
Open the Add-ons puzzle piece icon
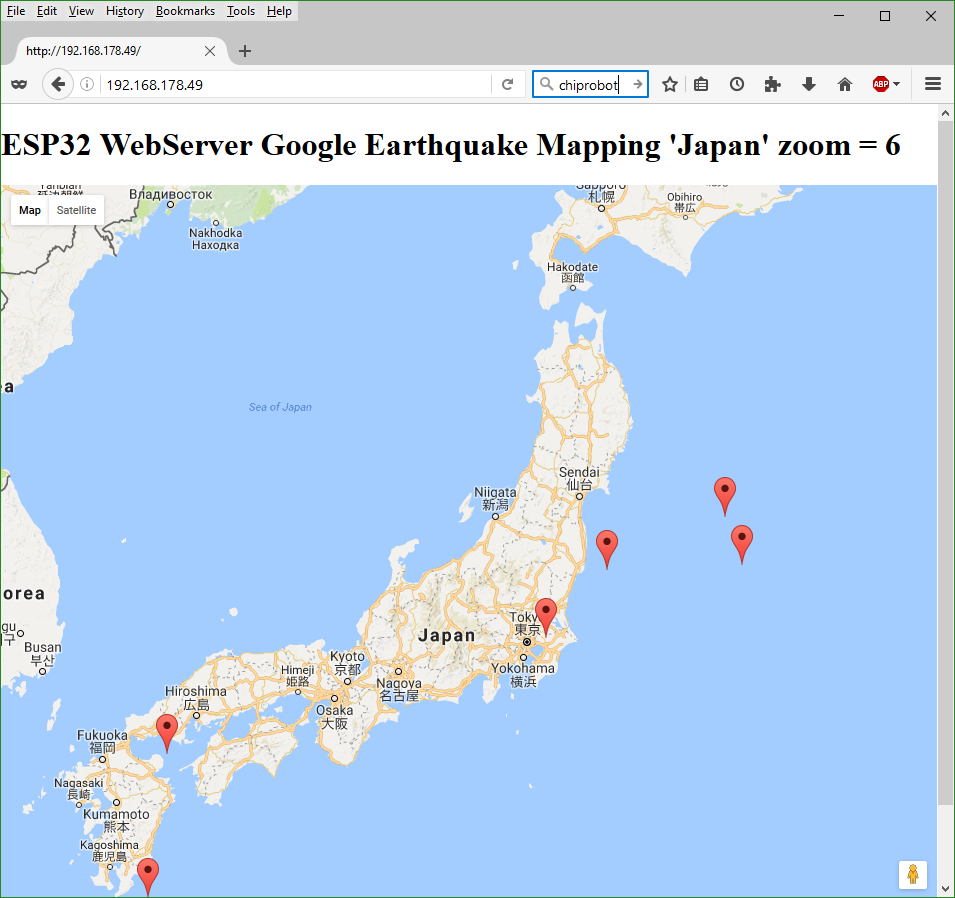coord(772,84)
